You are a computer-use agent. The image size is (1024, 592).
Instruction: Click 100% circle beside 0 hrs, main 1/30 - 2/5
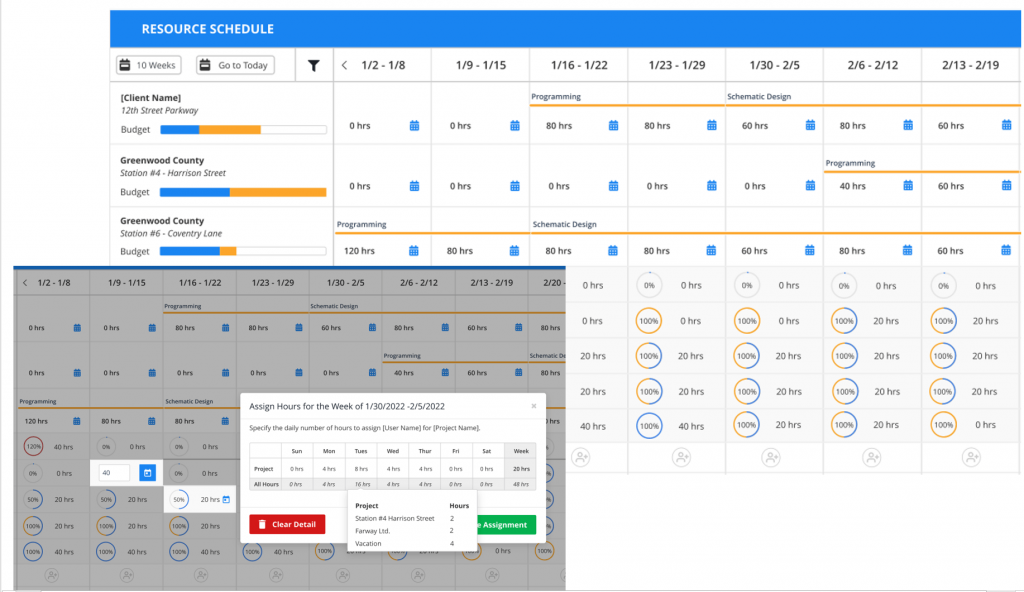[x=746, y=321]
